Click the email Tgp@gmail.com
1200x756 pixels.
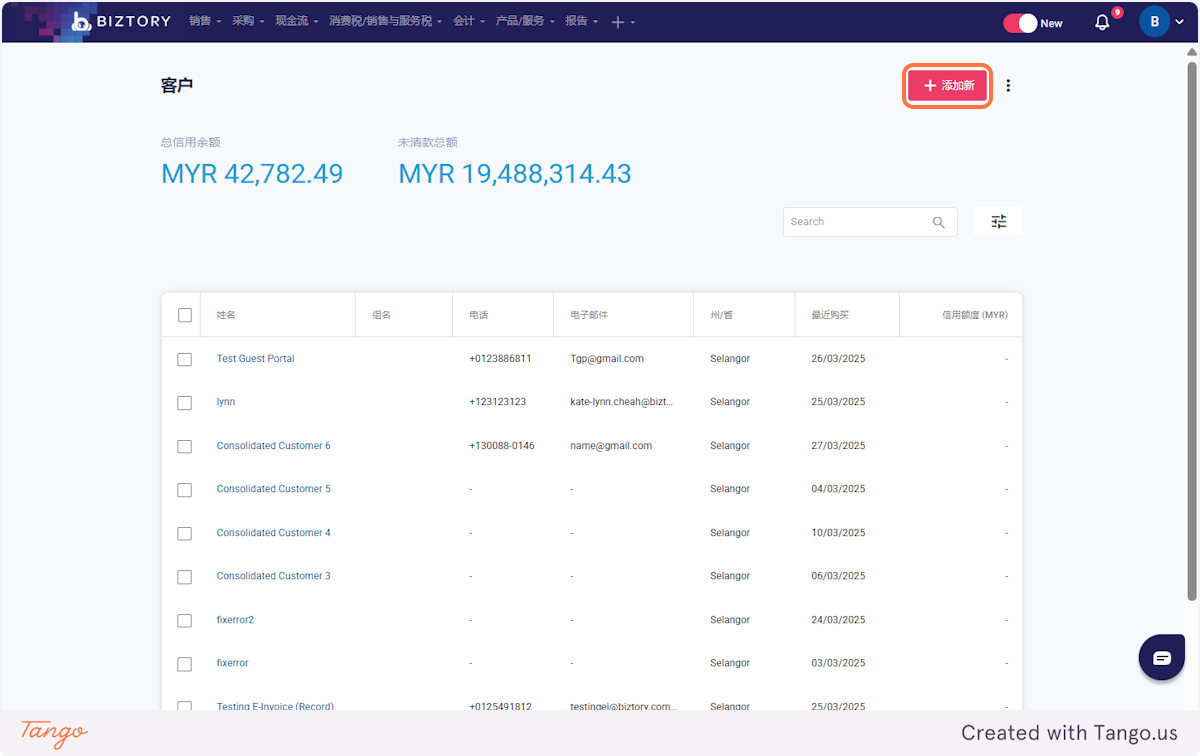607,359
